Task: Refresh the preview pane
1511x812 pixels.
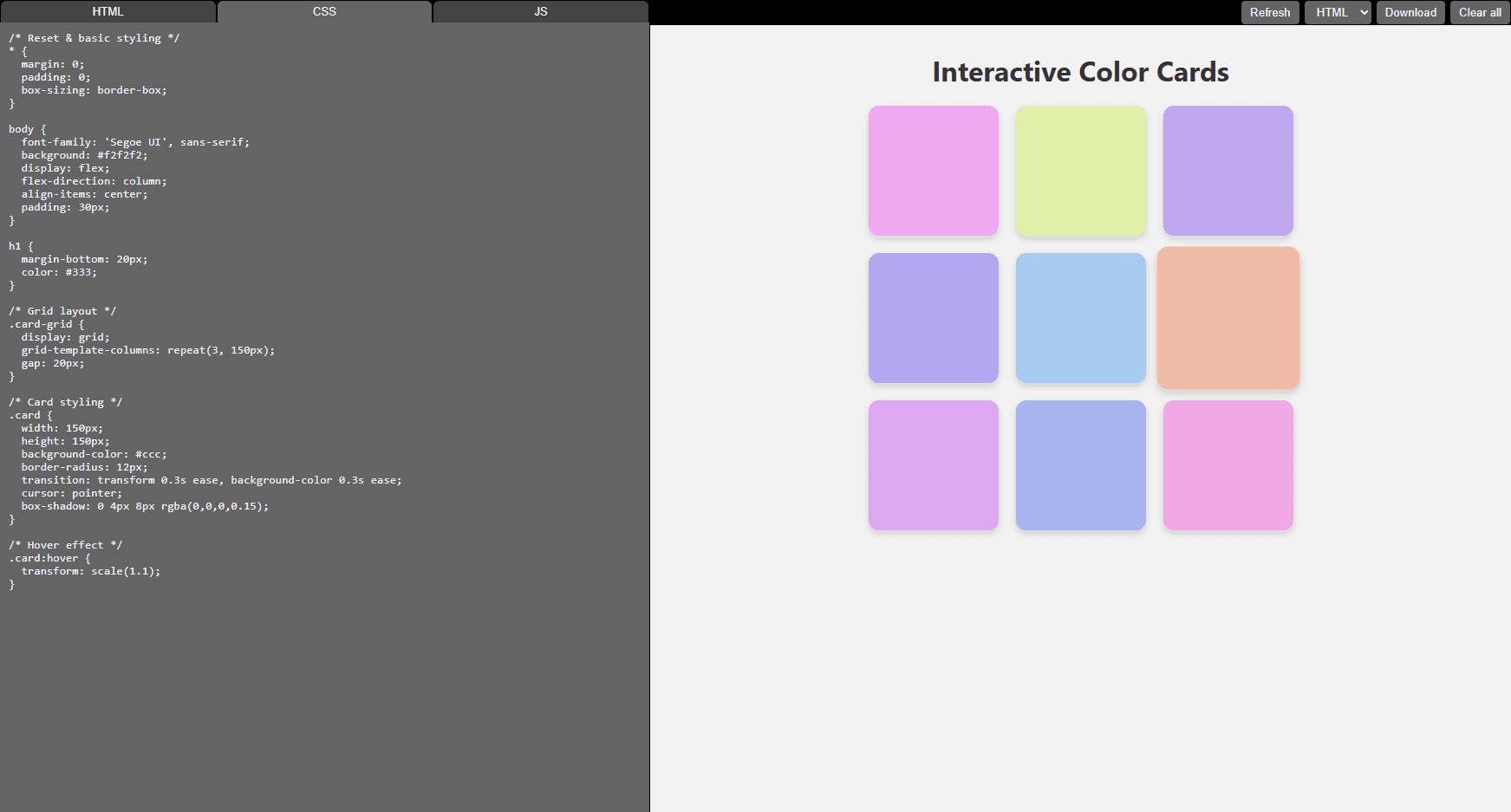Action: 1269,12
